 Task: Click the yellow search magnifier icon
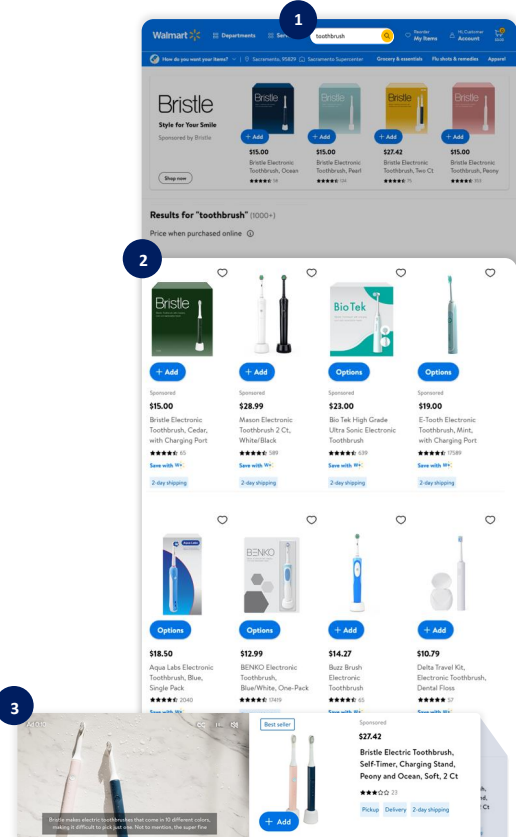click(386, 36)
